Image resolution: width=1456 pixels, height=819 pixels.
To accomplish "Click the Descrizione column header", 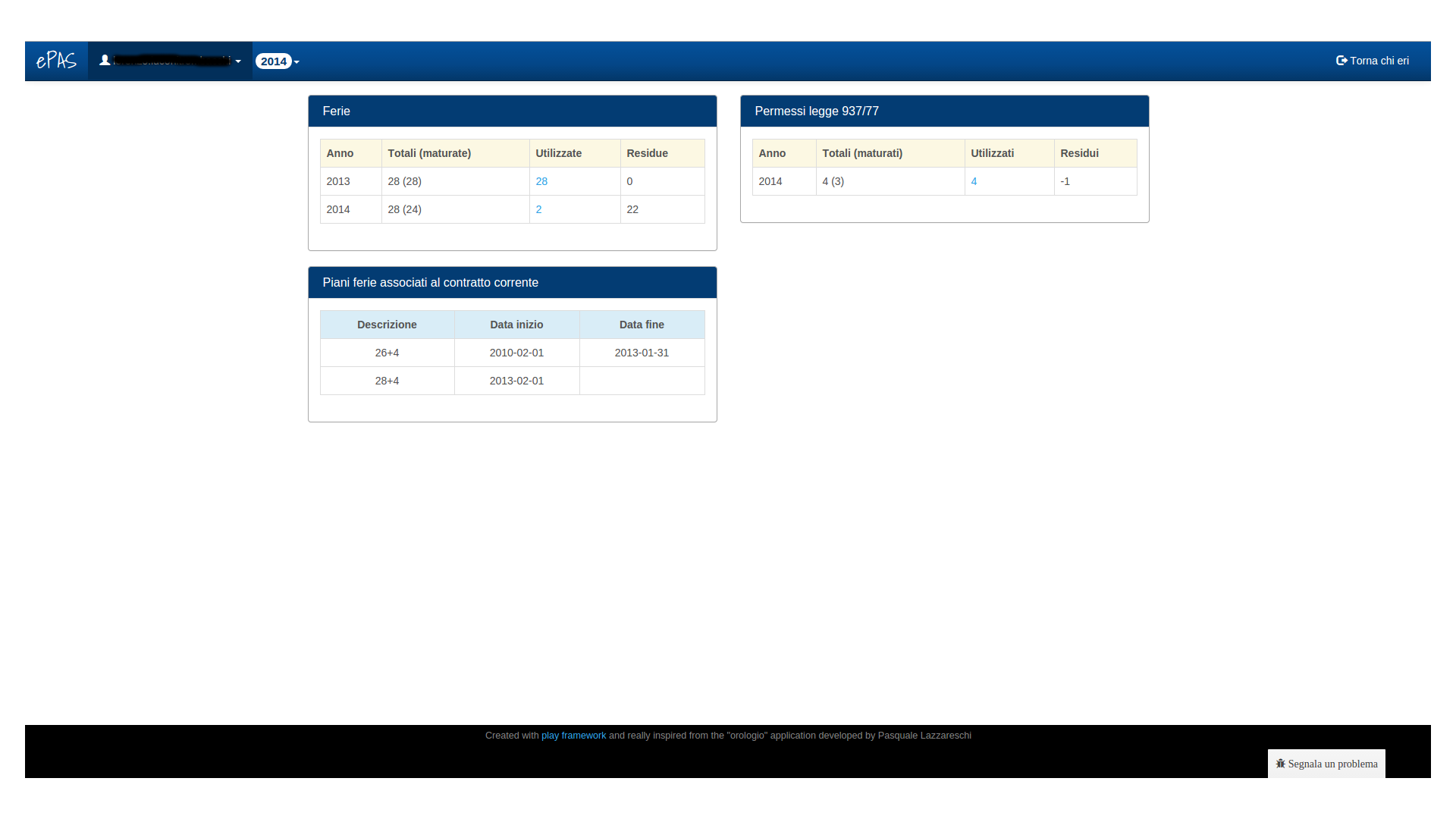I will tap(387, 325).
